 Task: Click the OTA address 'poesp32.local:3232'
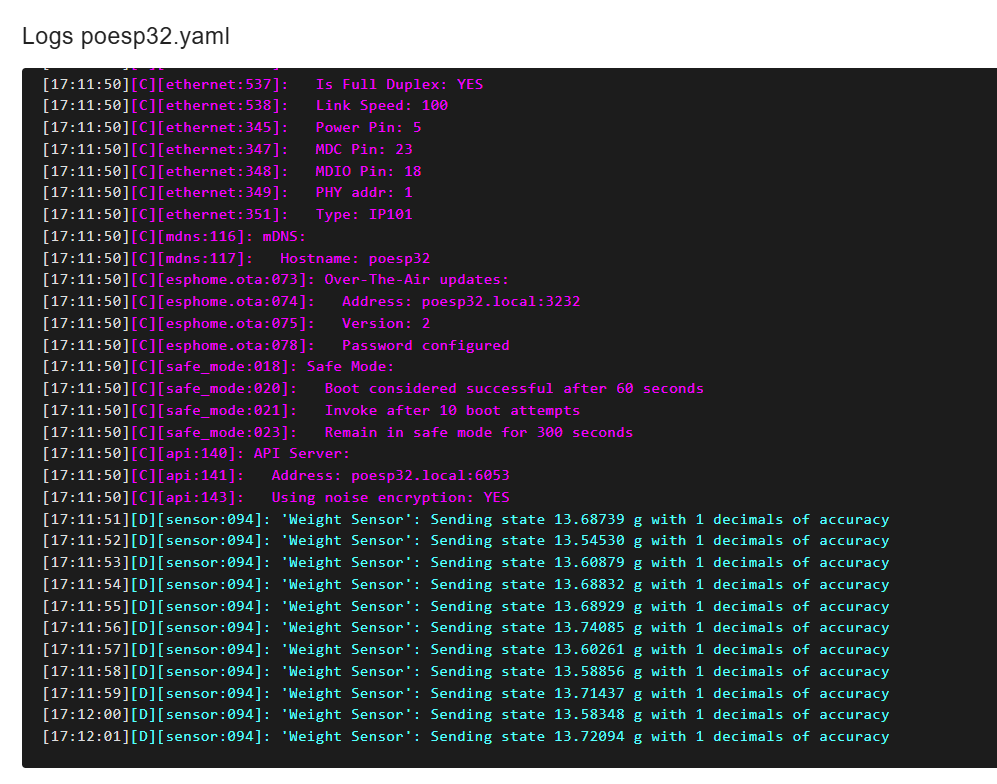click(501, 301)
